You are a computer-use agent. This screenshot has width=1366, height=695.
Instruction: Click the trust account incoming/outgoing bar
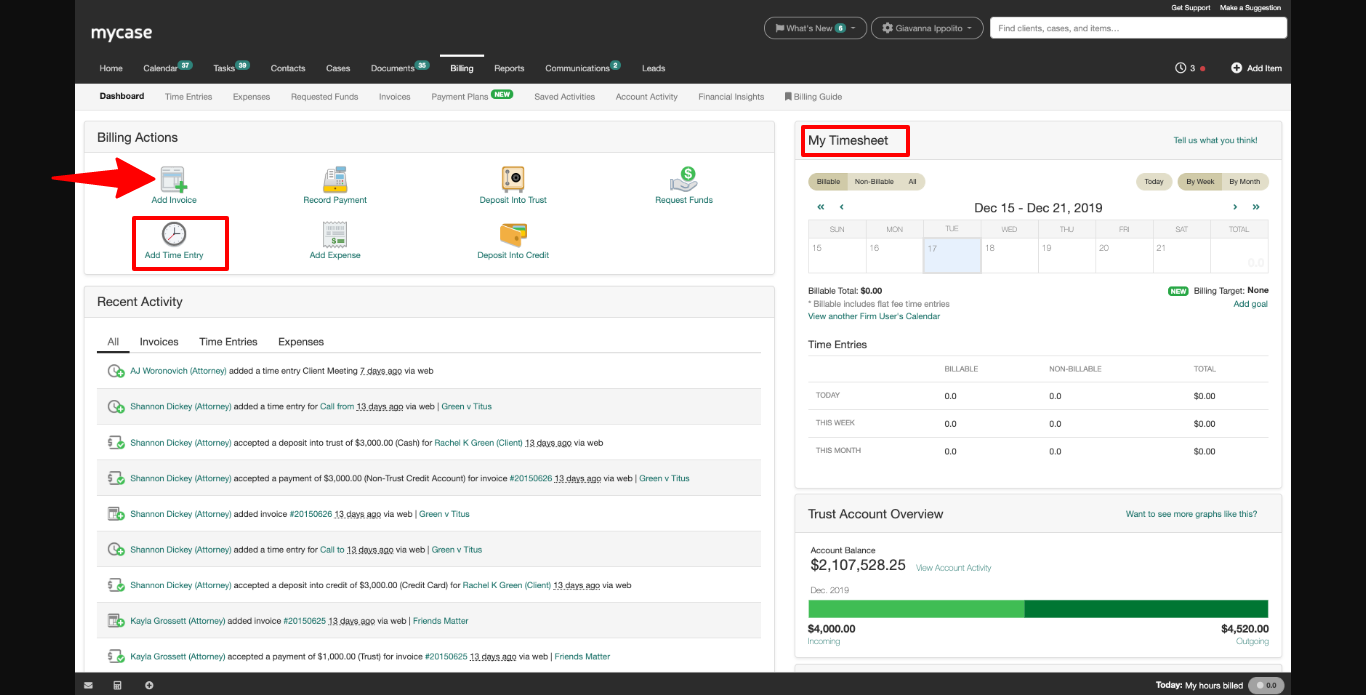tap(1038, 609)
